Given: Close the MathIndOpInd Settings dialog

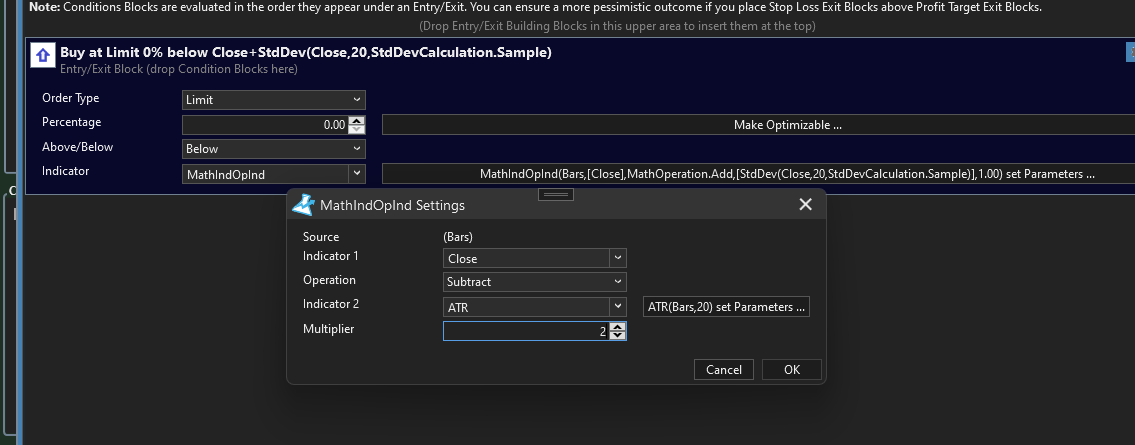Looking at the screenshot, I should pyautogui.click(x=805, y=205).
